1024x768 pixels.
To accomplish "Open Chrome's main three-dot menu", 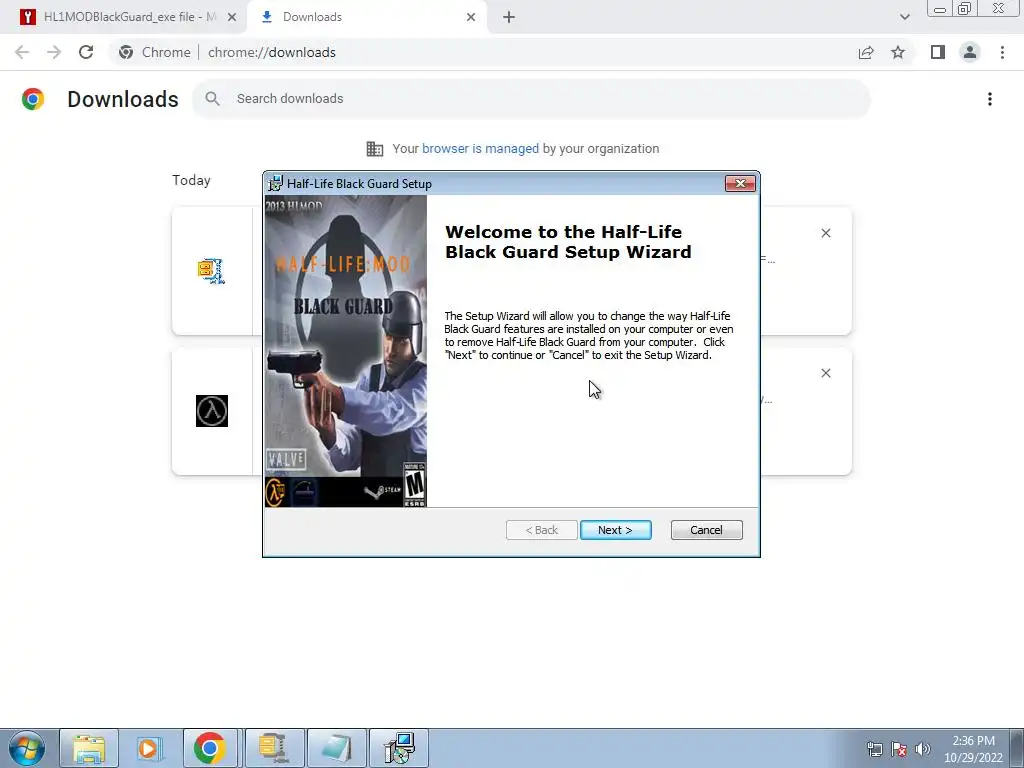I will pyautogui.click(x=1002, y=52).
